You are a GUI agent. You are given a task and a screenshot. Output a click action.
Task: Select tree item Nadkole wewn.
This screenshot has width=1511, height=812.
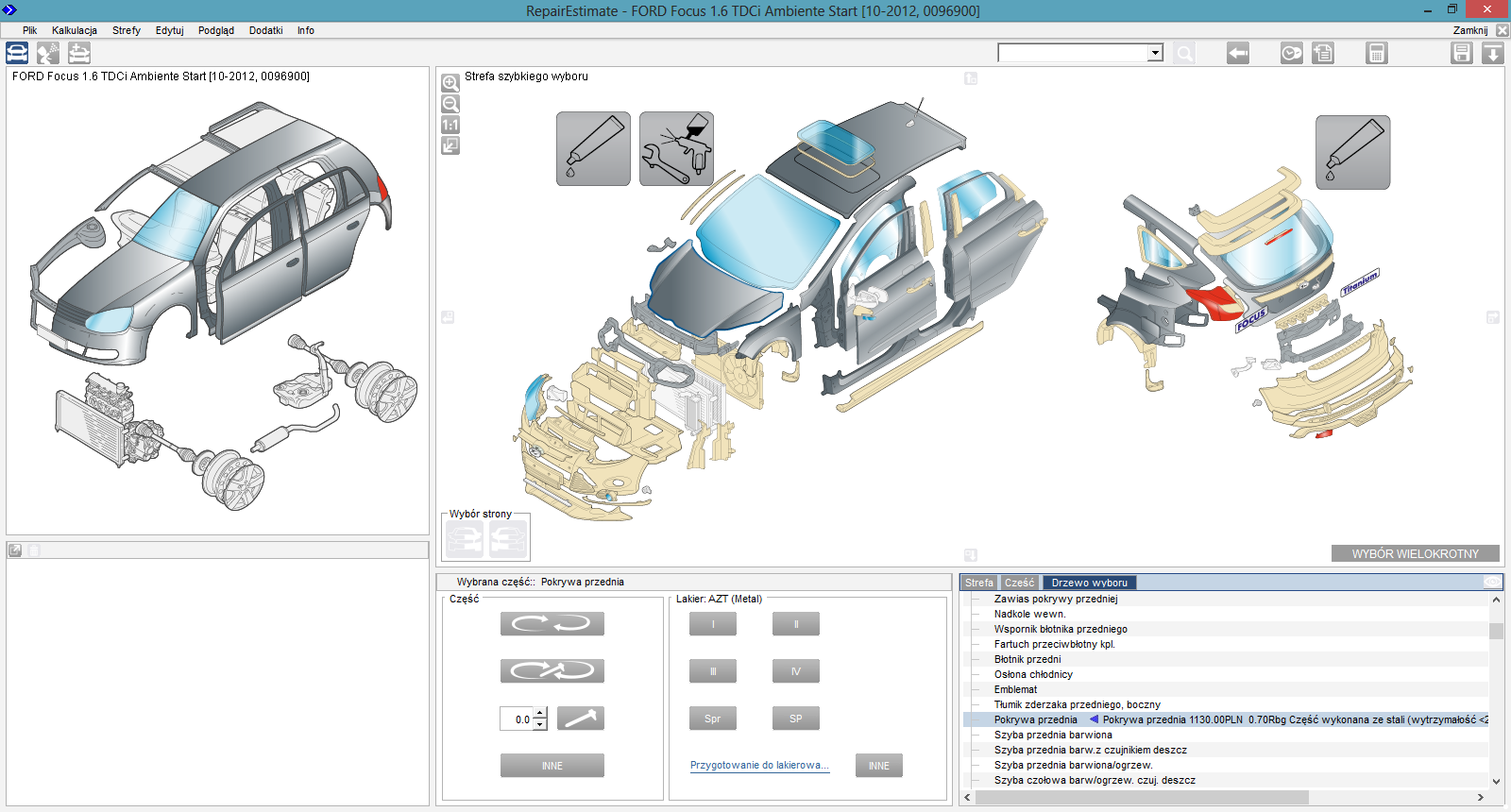point(1029,614)
